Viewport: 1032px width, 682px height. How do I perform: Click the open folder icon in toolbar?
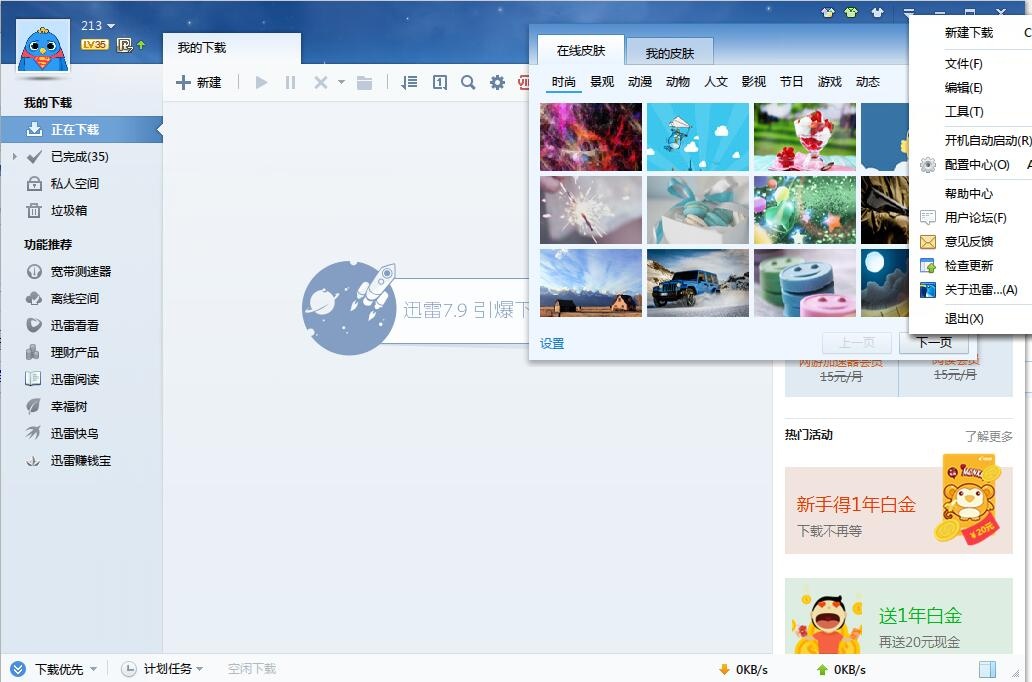coord(364,82)
